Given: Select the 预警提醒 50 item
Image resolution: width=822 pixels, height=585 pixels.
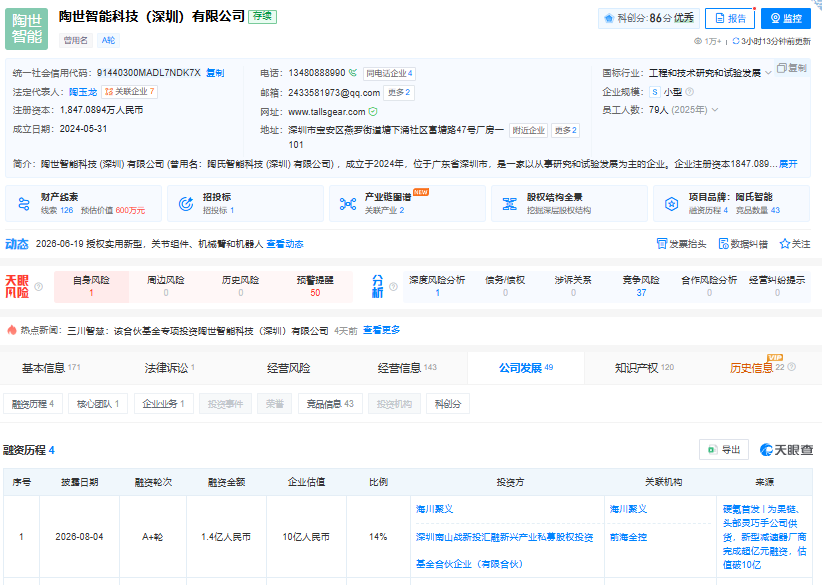Looking at the screenshot, I should (x=315, y=287).
